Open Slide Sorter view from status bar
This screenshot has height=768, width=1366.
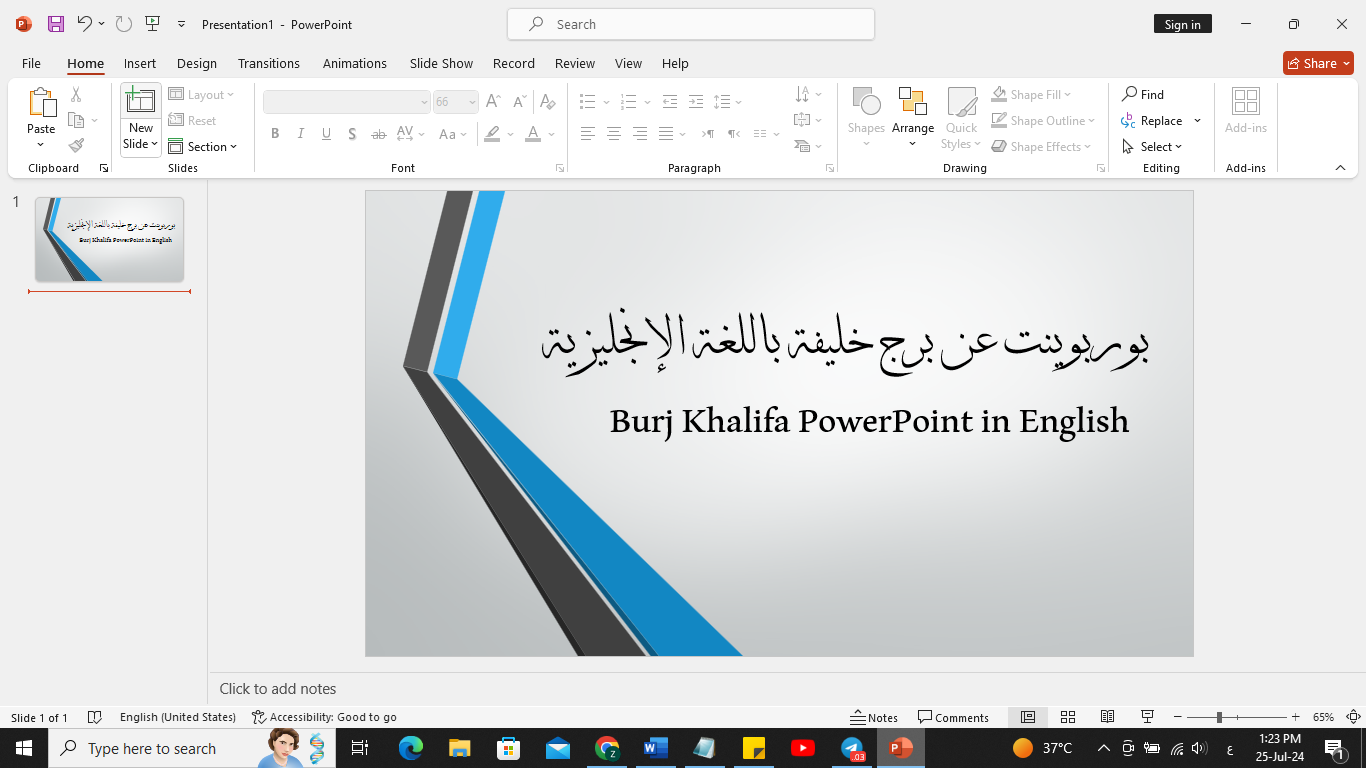tap(1068, 717)
